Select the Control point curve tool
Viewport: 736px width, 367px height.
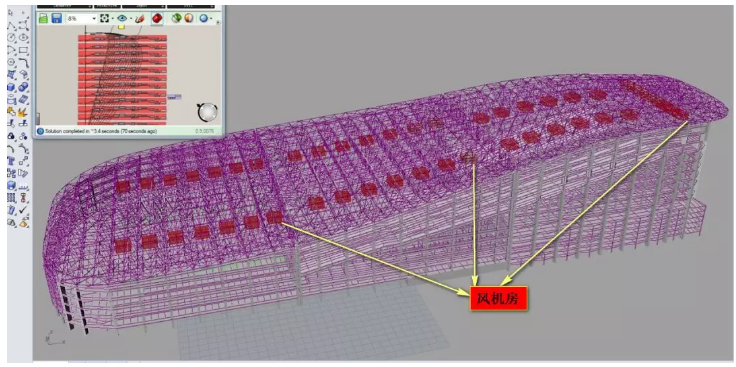(x=23, y=25)
